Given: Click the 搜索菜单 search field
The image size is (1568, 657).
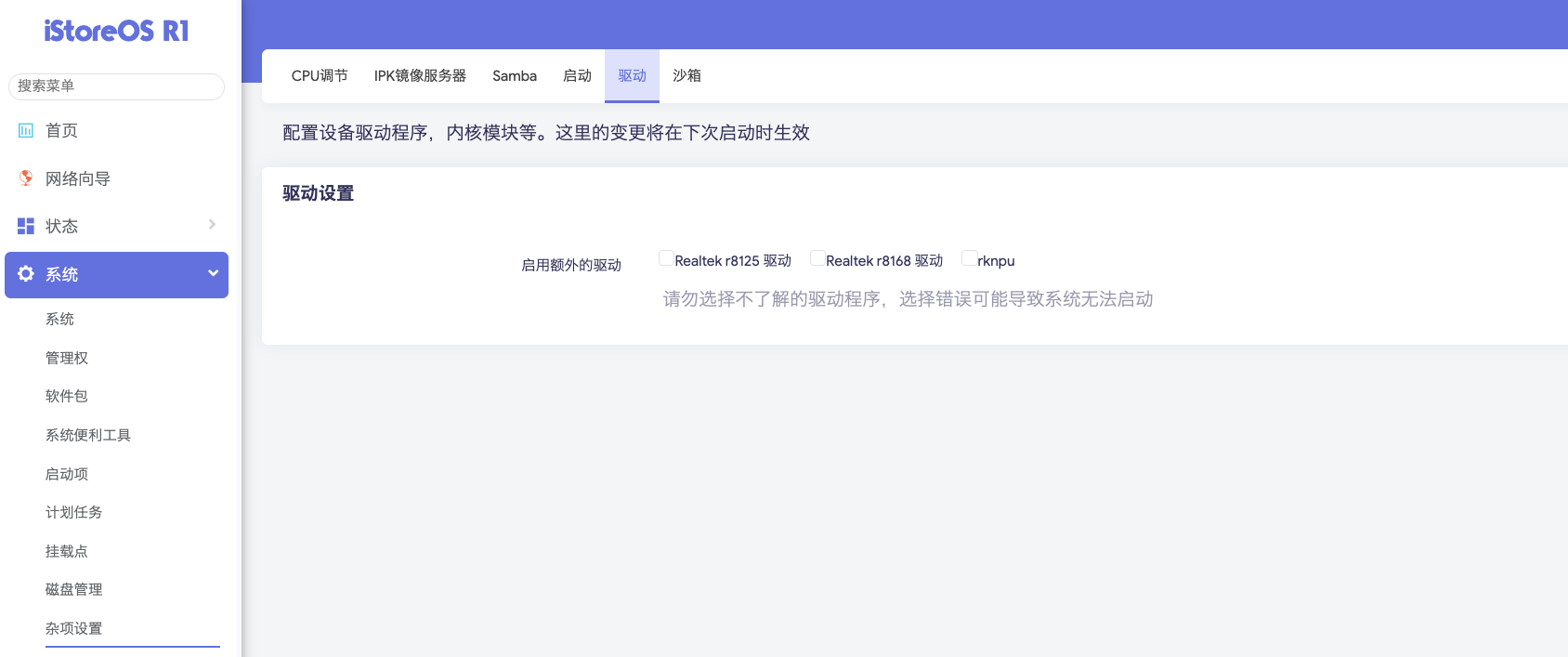Looking at the screenshot, I should tap(116, 86).
